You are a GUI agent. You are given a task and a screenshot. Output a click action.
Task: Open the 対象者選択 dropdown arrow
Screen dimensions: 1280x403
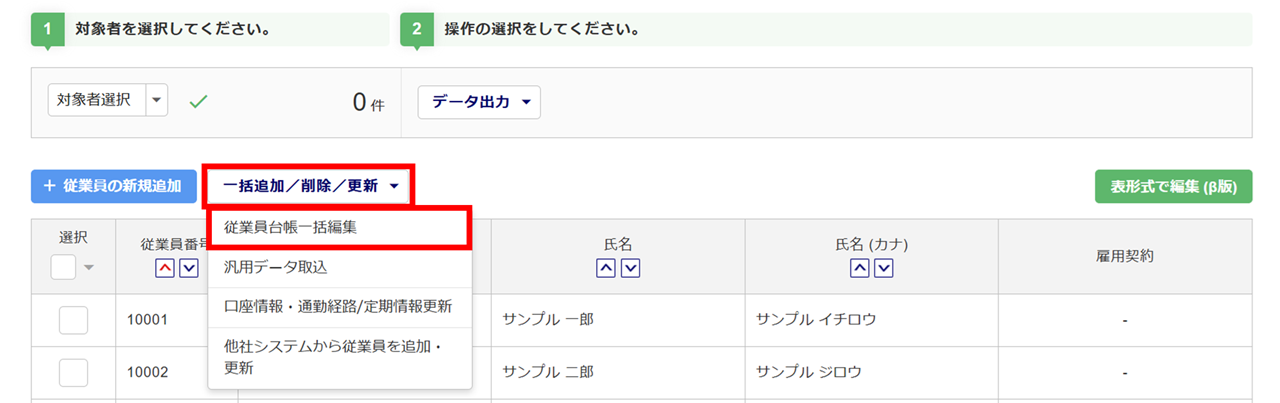[x=157, y=100]
